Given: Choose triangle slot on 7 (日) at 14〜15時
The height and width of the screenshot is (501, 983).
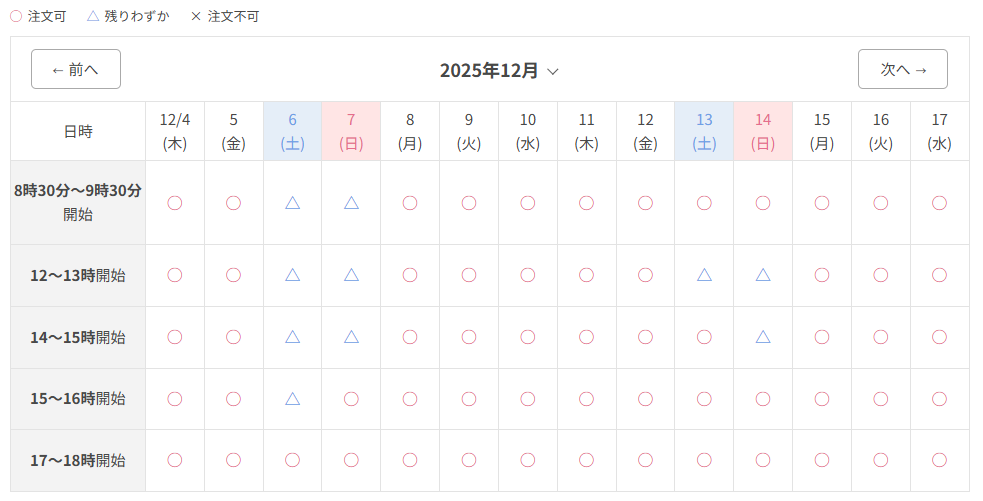Looking at the screenshot, I should (351, 337).
